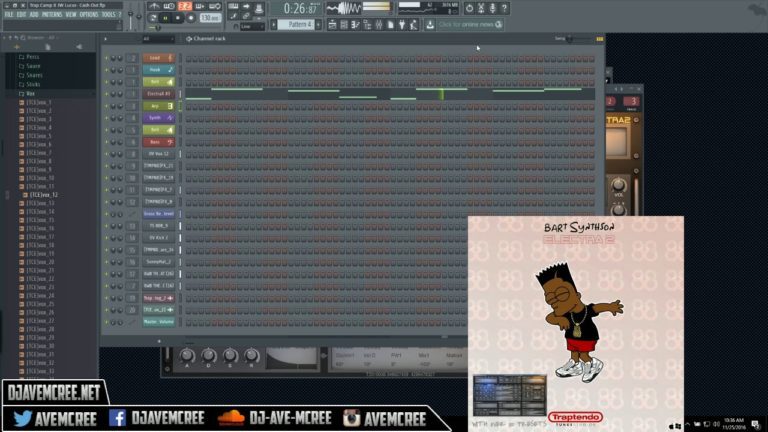
Task: Click the Electra VOL knob
Action: pos(618,186)
